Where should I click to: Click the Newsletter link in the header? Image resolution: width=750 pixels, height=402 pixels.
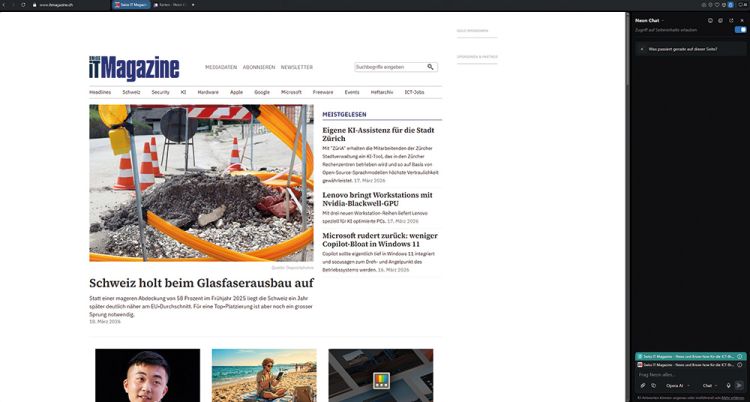pyautogui.click(x=296, y=67)
